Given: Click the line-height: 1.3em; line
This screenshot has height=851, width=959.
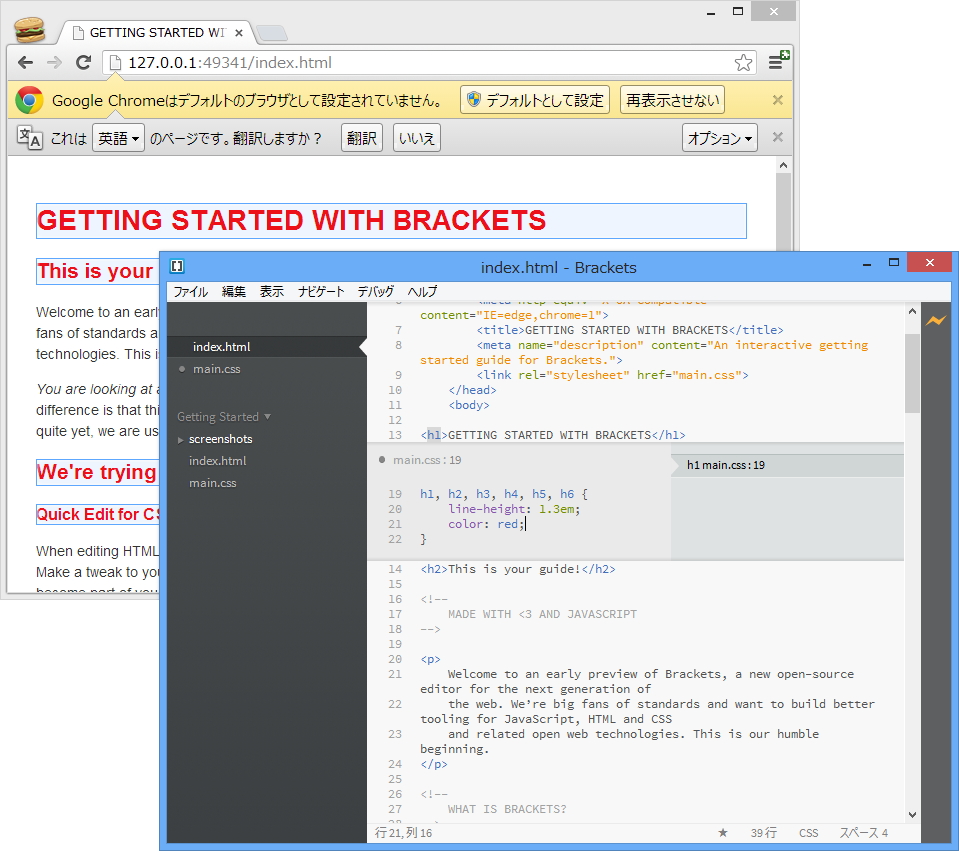Looking at the screenshot, I should click(514, 509).
